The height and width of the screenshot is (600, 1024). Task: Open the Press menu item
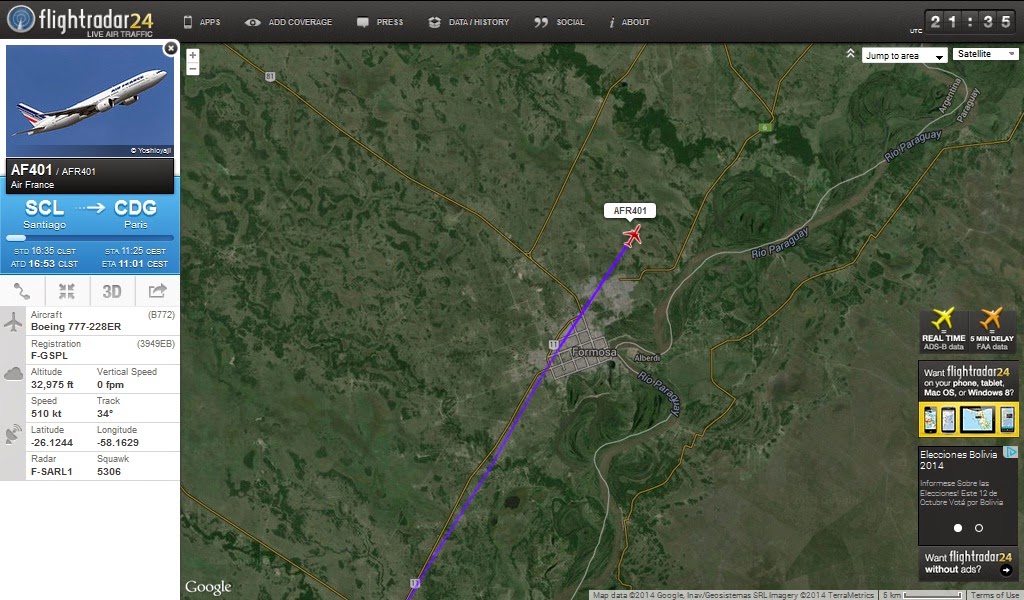click(380, 22)
